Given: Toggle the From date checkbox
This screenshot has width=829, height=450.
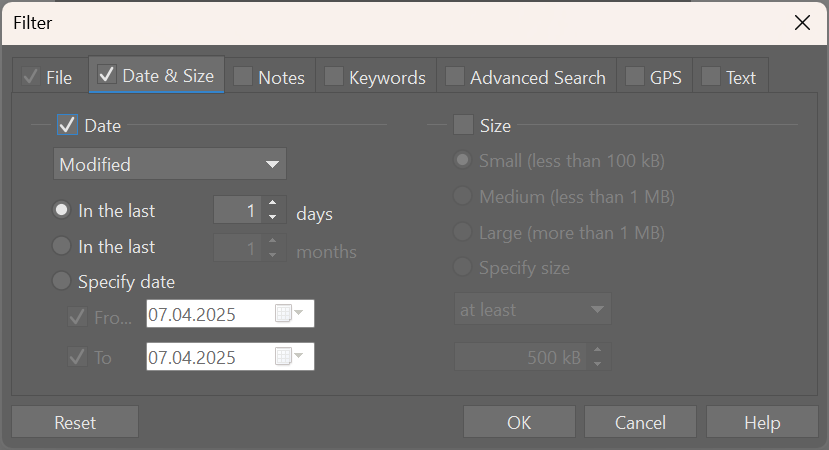Looking at the screenshot, I should (x=77, y=317).
